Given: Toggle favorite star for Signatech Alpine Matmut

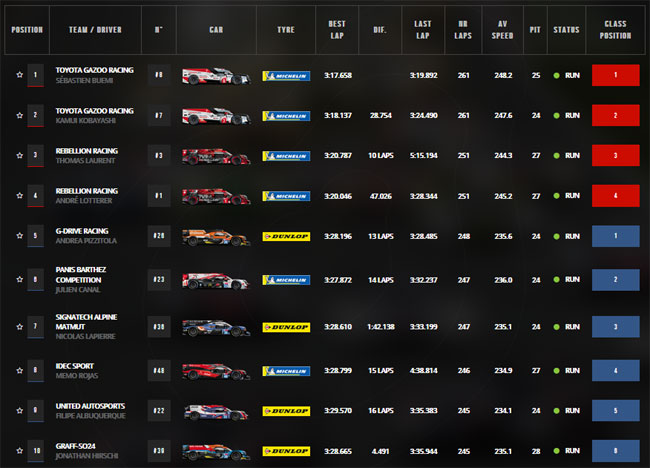Looking at the screenshot, I should [x=19, y=327].
